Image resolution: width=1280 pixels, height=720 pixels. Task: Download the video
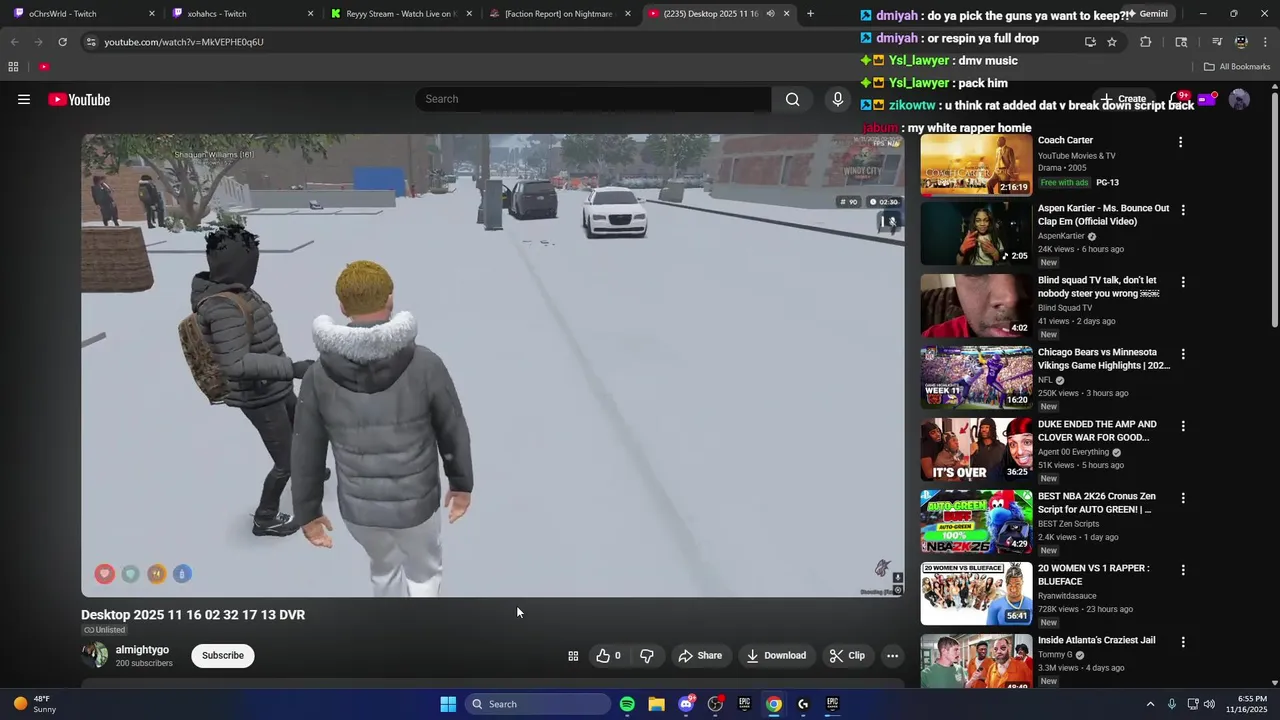pyautogui.click(x=776, y=656)
